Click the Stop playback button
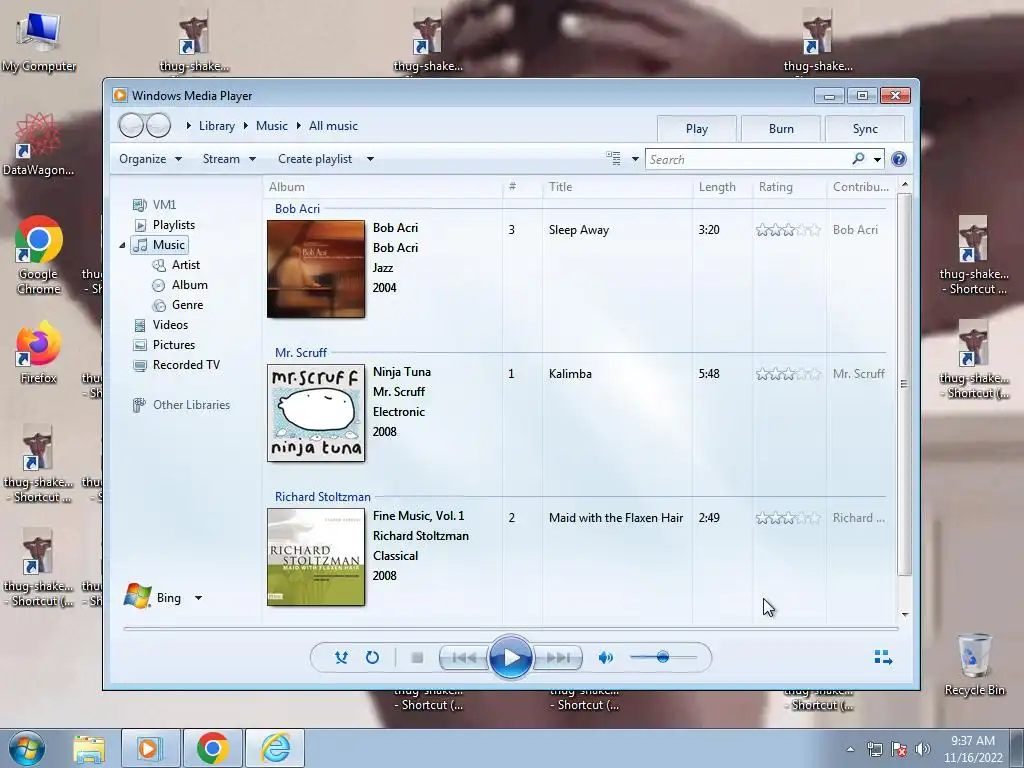1024x768 pixels. [x=417, y=658]
